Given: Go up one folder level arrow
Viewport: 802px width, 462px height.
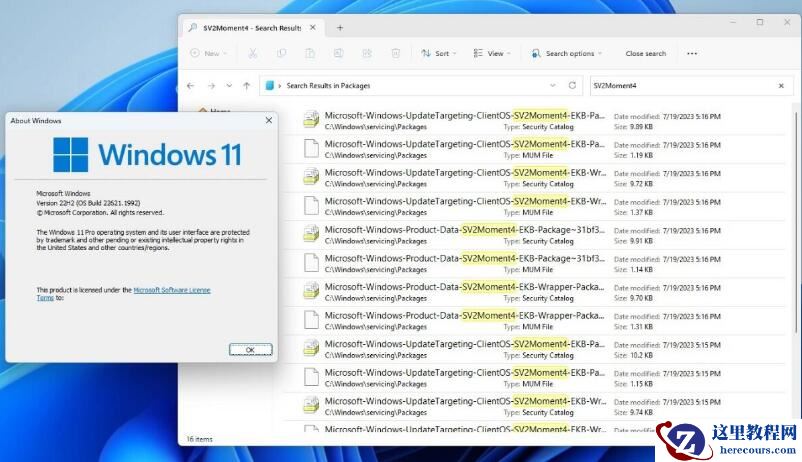Looking at the screenshot, I should (247, 86).
